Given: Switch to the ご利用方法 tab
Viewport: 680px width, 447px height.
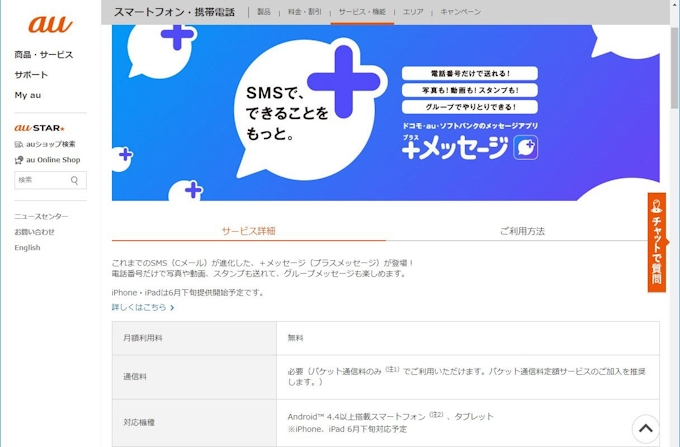Looking at the screenshot, I should pos(522,231).
